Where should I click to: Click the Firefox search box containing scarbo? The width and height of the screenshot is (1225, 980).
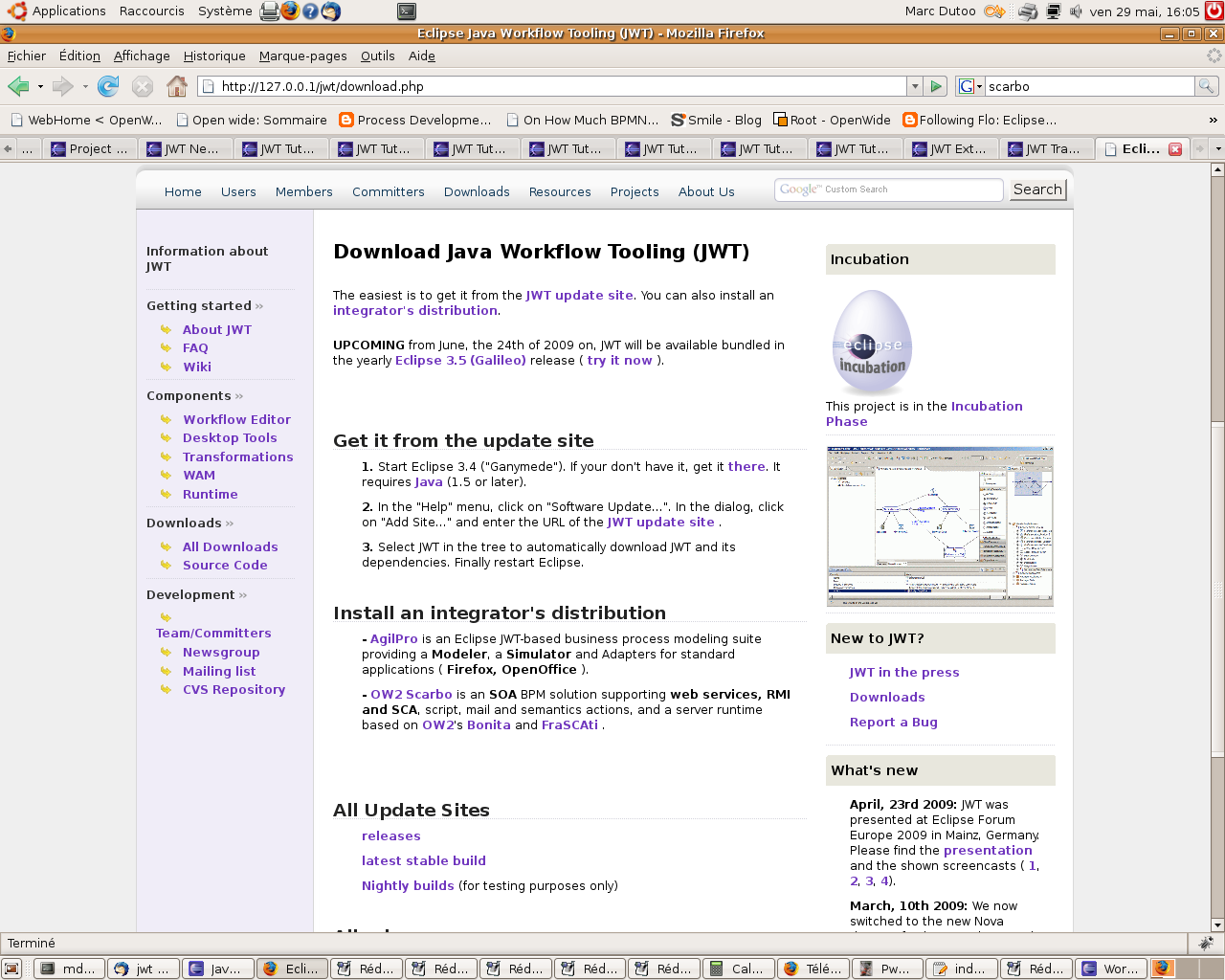click(x=1090, y=86)
